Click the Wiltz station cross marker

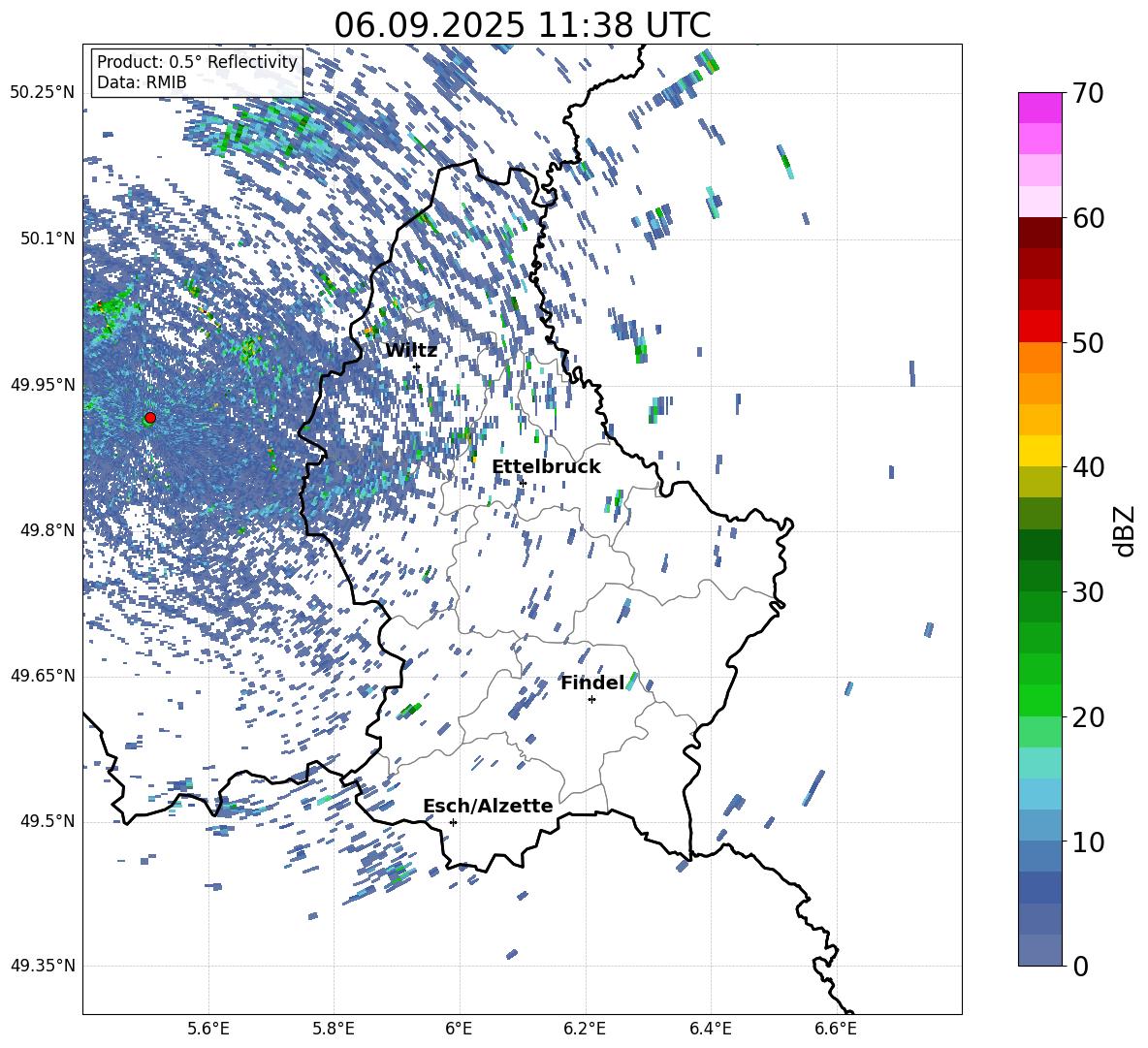(x=417, y=366)
